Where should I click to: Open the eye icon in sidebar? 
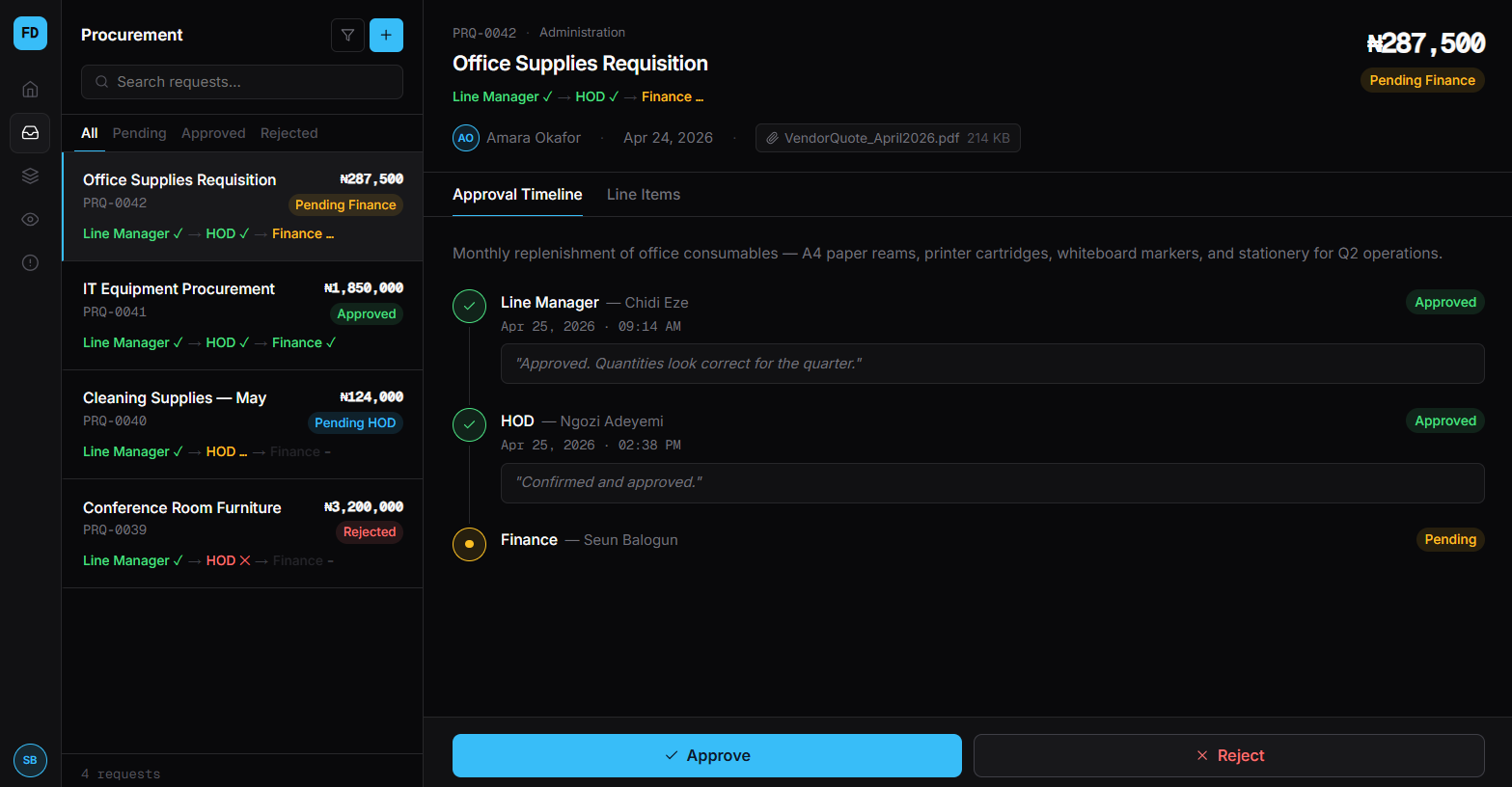[30, 219]
